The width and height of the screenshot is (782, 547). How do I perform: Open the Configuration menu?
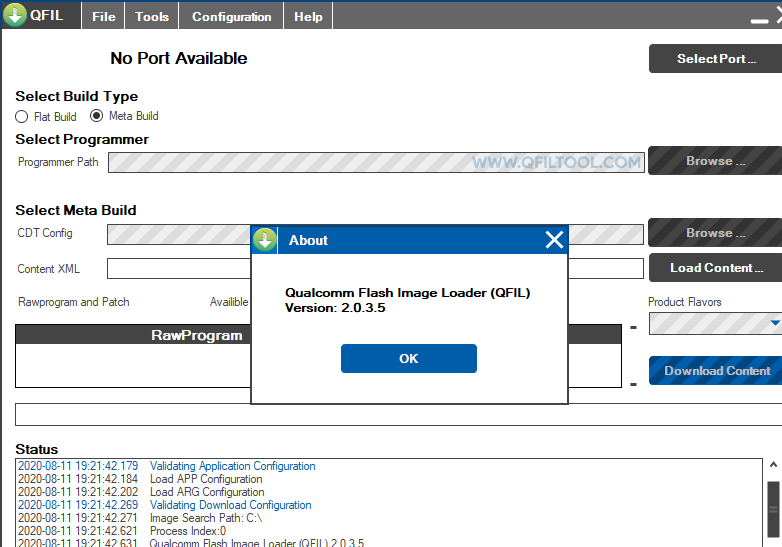[x=231, y=16]
